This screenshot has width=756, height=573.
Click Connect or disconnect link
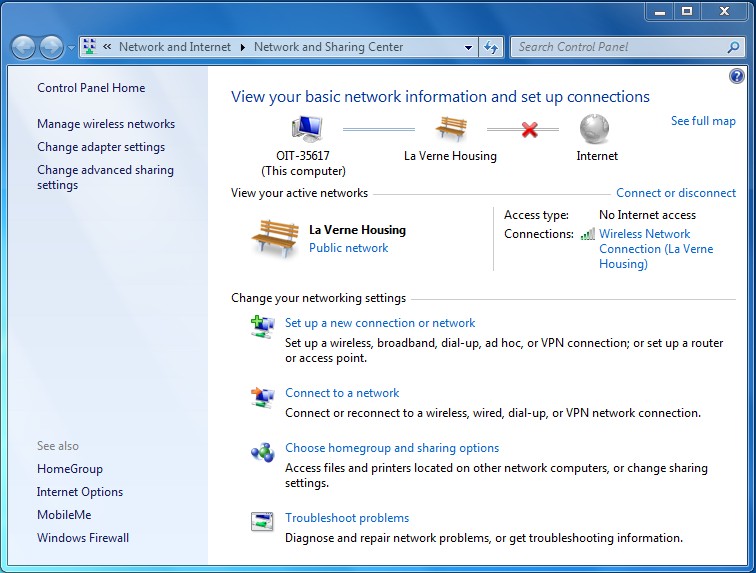(x=675, y=193)
